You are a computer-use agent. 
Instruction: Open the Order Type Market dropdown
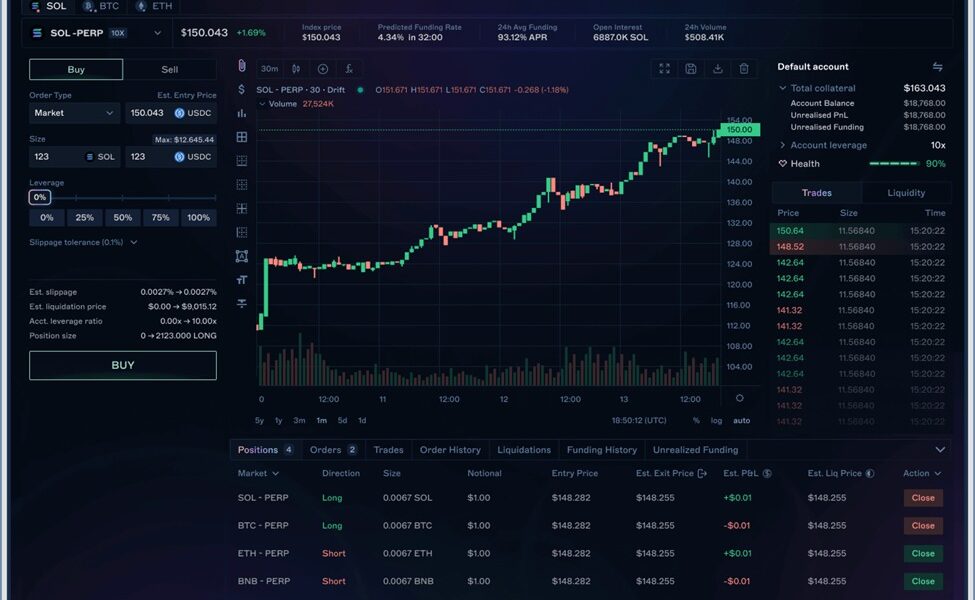pos(72,113)
